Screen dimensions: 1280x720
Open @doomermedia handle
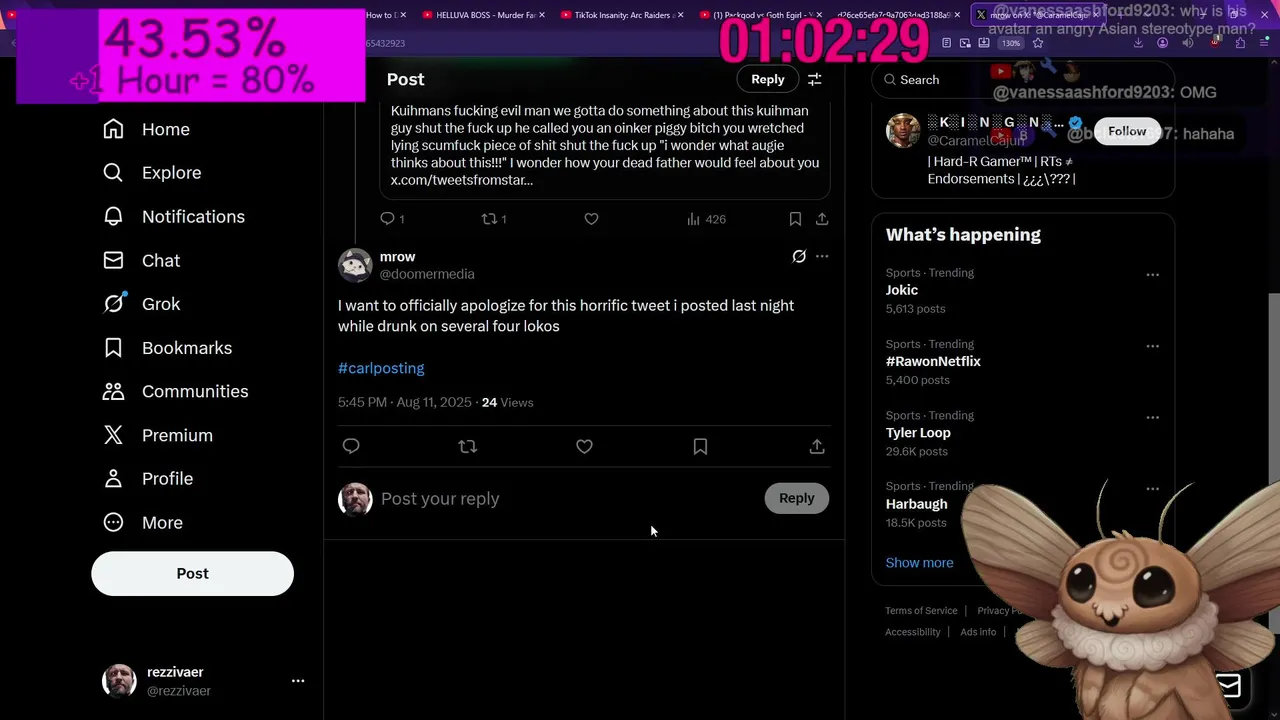[427, 274]
